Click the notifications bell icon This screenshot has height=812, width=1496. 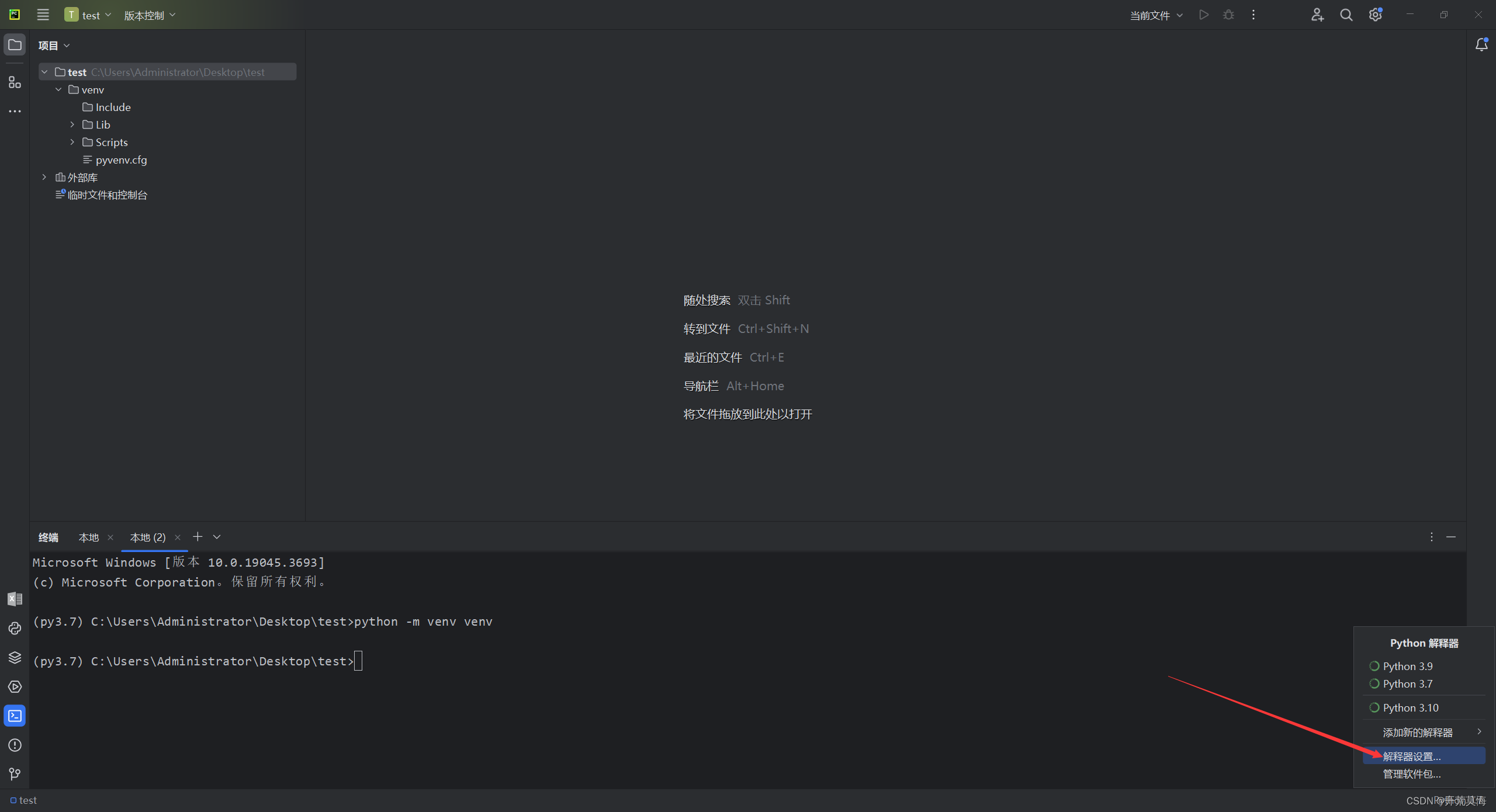click(1481, 44)
